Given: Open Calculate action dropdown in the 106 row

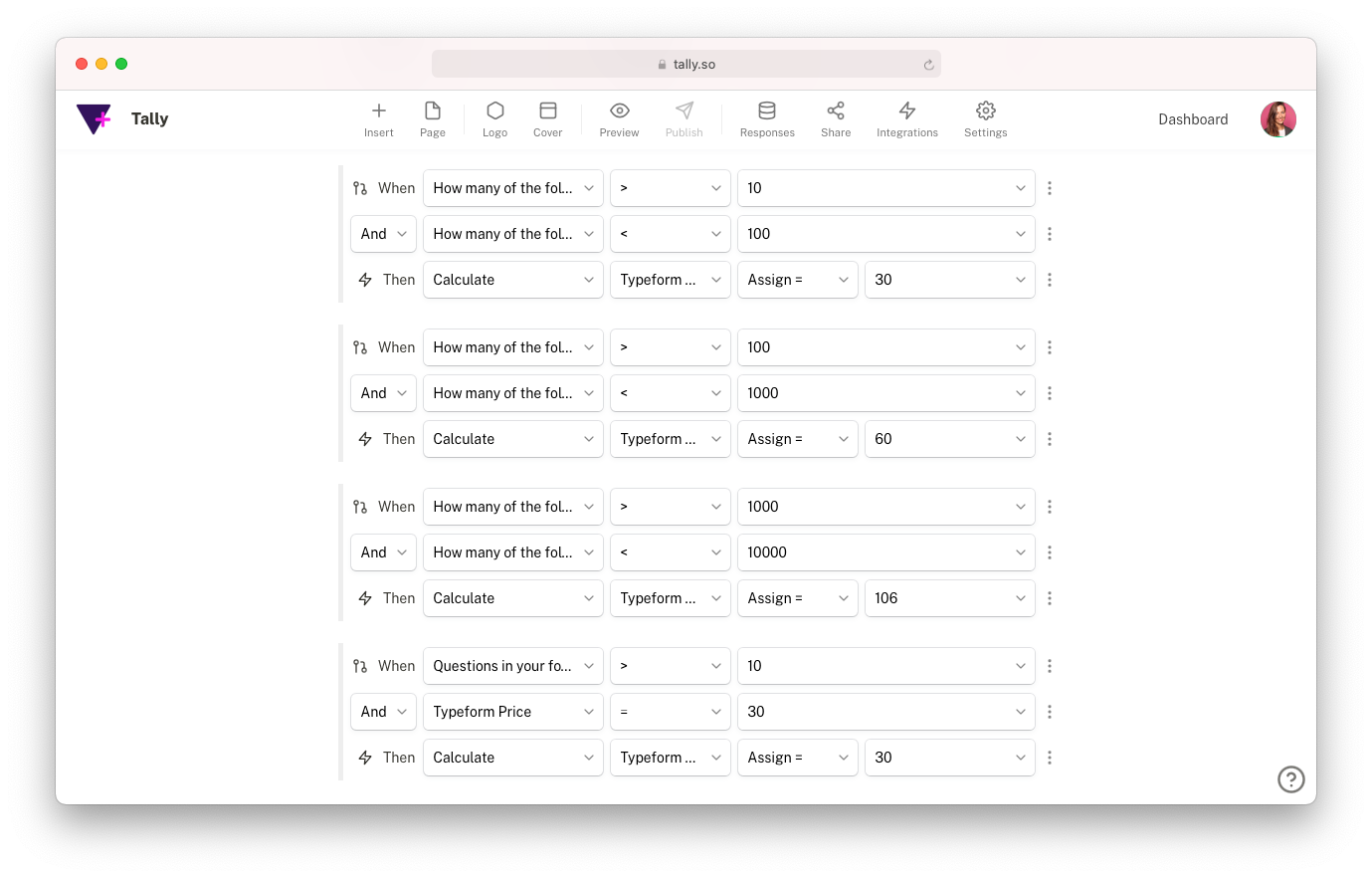Looking at the screenshot, I should tap(512, 598).
